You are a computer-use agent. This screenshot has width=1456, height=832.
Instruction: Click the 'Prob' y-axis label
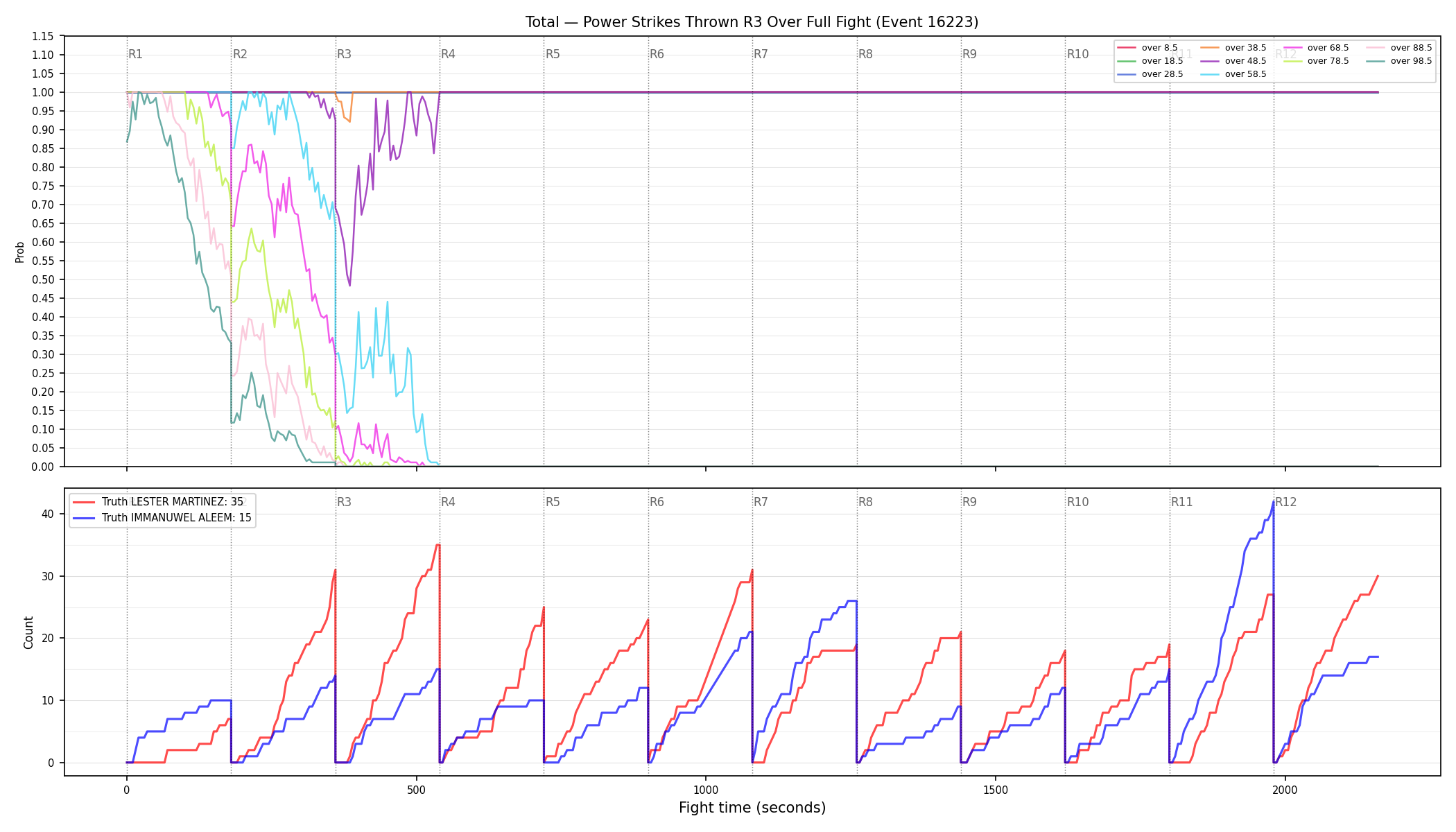pyautogui.click(x=19, y=251)
